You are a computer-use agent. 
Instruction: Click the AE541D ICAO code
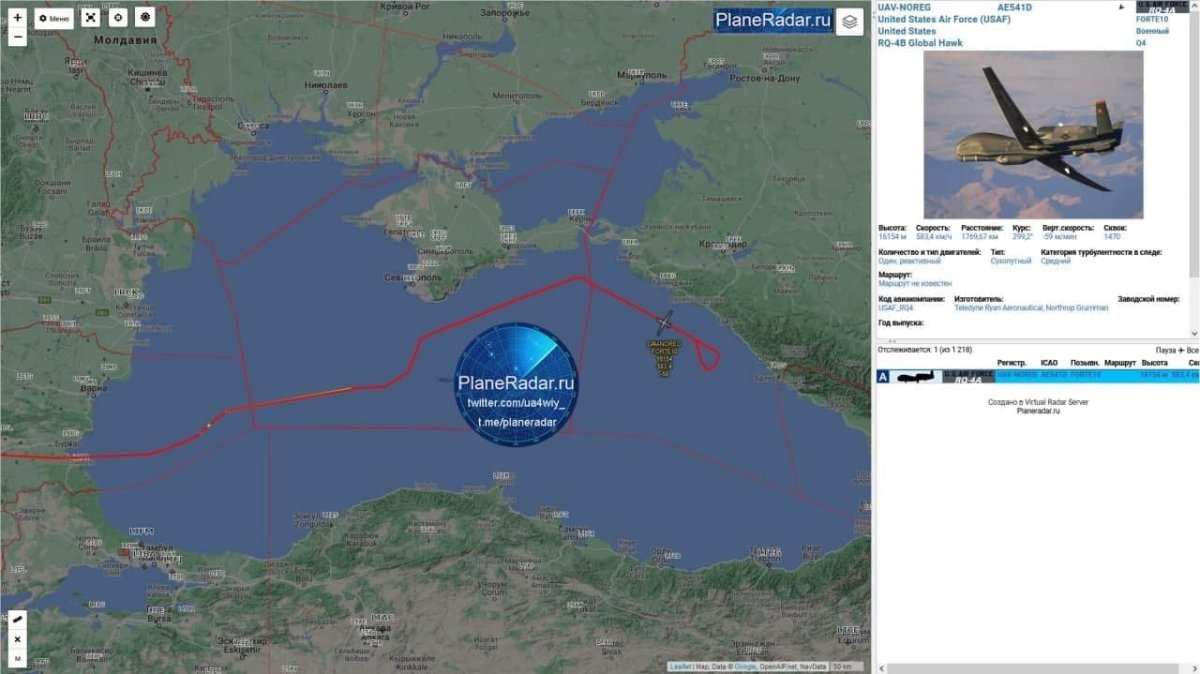click(1014, 8)
